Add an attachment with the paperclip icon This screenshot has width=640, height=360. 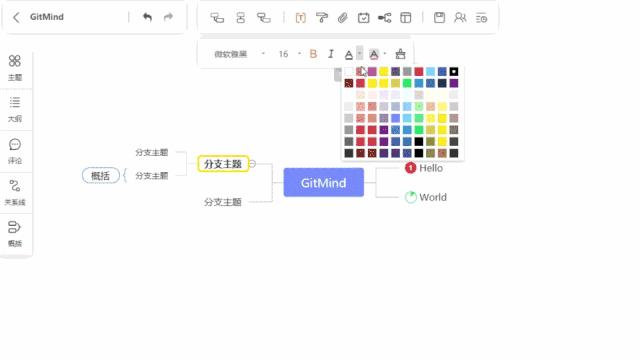click(x=343, y=18)
